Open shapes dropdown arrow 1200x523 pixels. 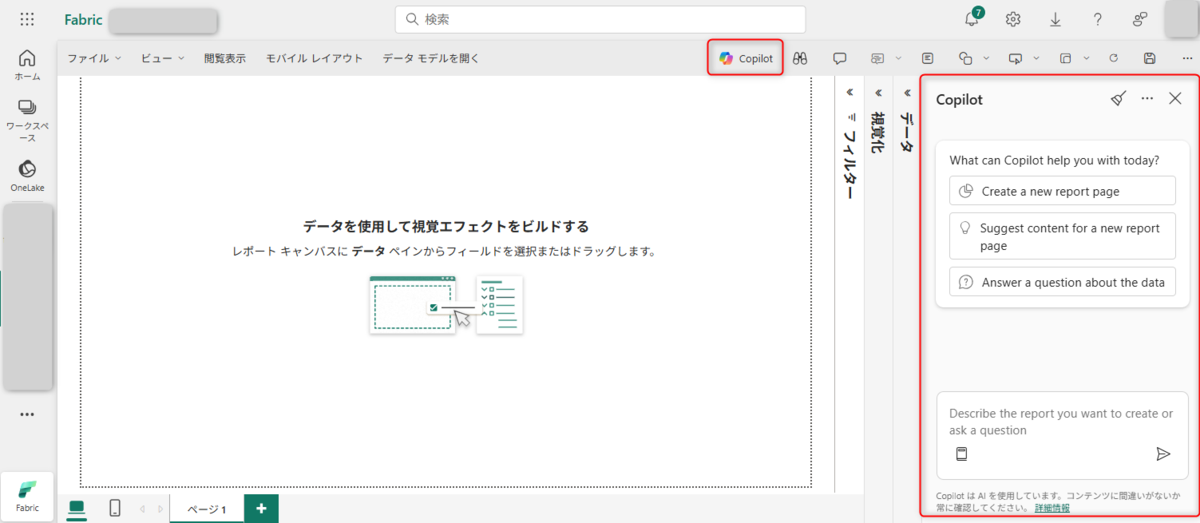click(x=986, y=58)
